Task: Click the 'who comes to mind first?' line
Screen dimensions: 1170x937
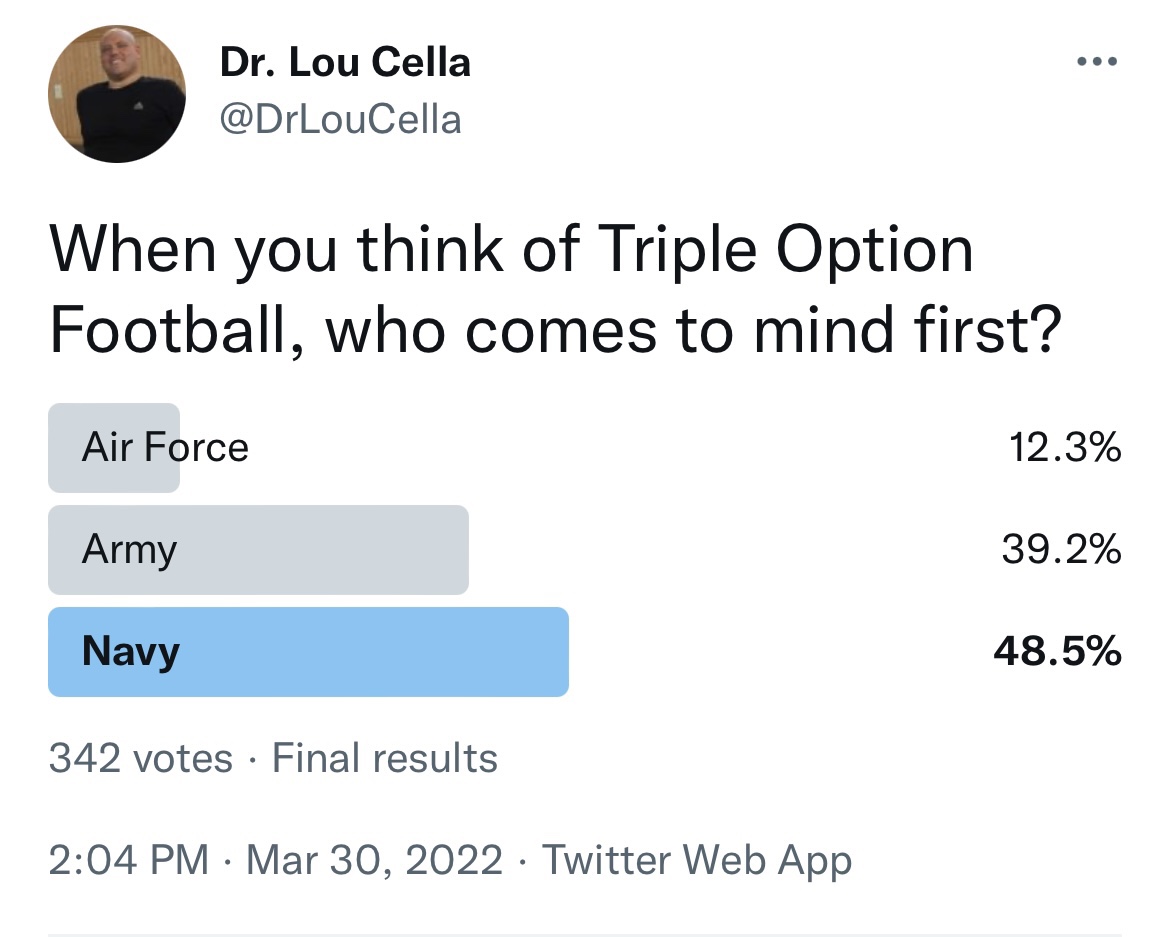Action: coord(693,330)
